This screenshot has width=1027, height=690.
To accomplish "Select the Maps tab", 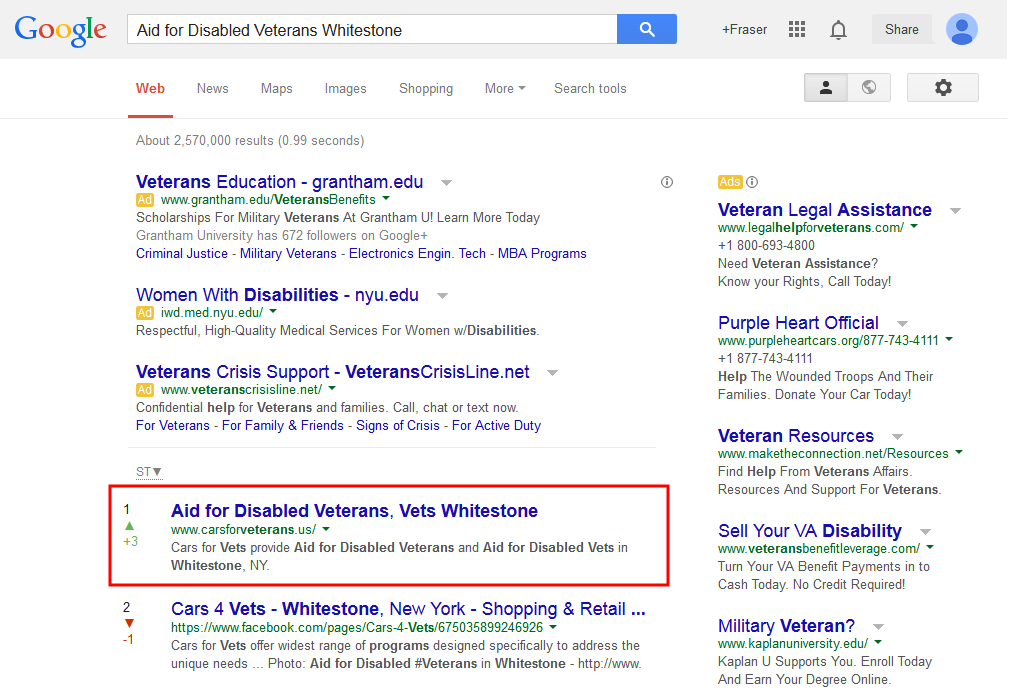I will tap(276, 88).
